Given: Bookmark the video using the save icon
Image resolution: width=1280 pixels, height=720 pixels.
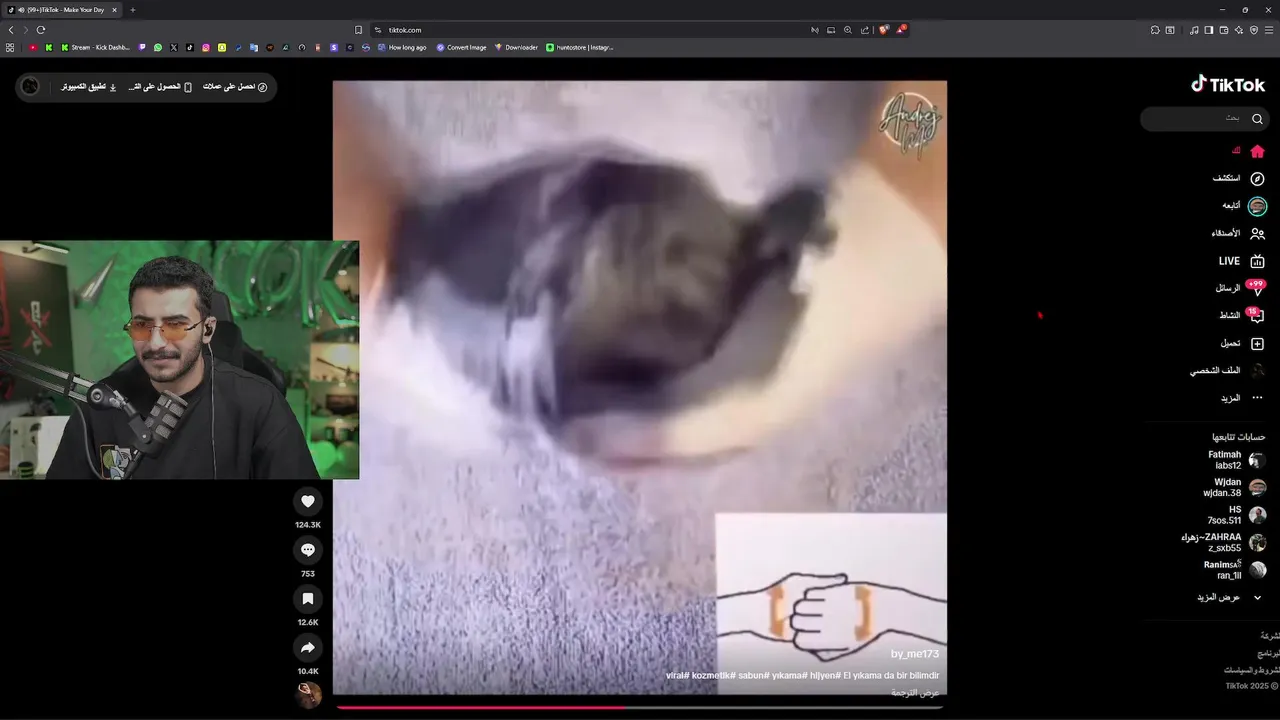Looking at the screenshot, I should (308, 599).
